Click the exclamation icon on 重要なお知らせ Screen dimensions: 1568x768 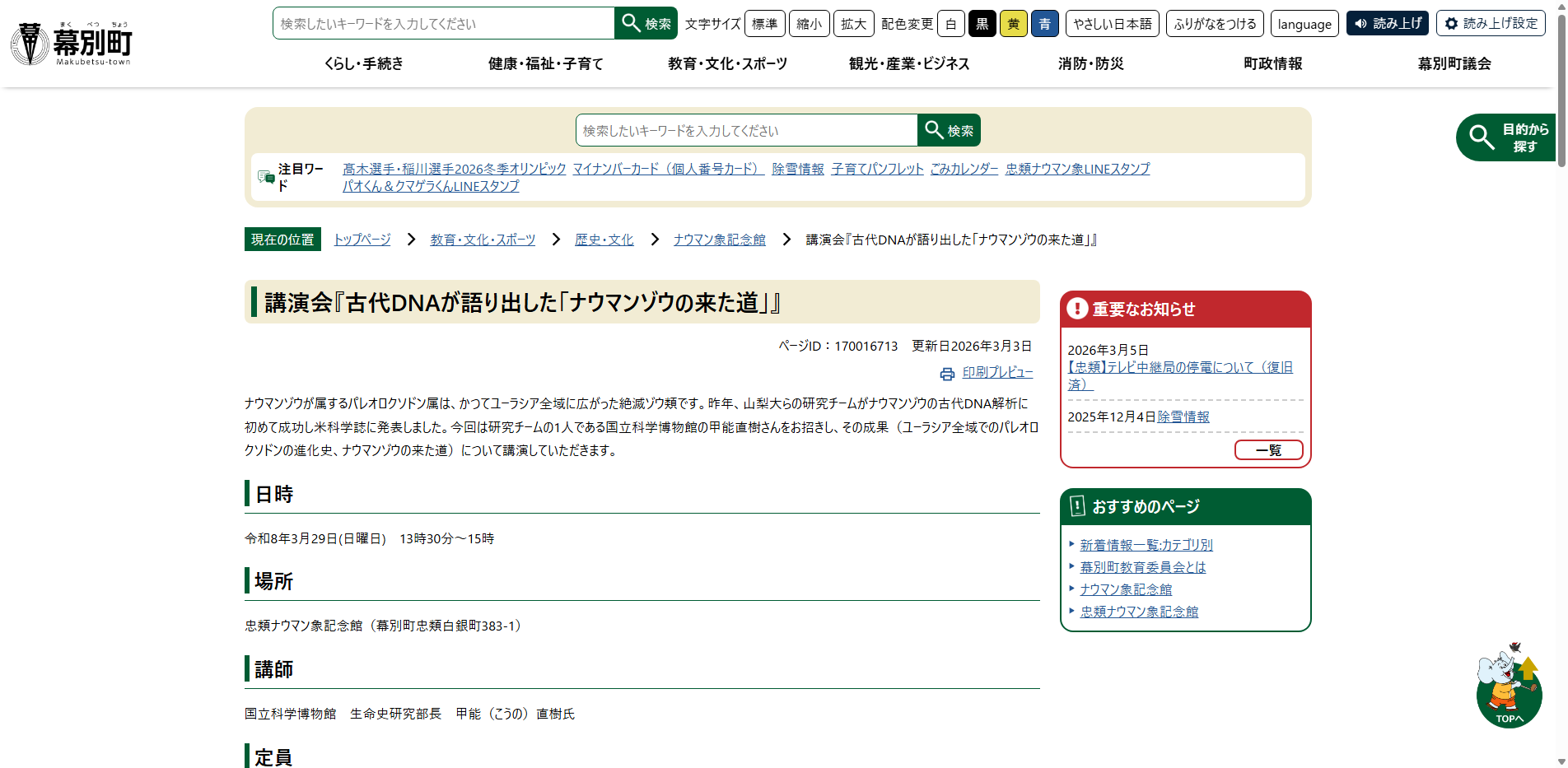point(1076,309)
